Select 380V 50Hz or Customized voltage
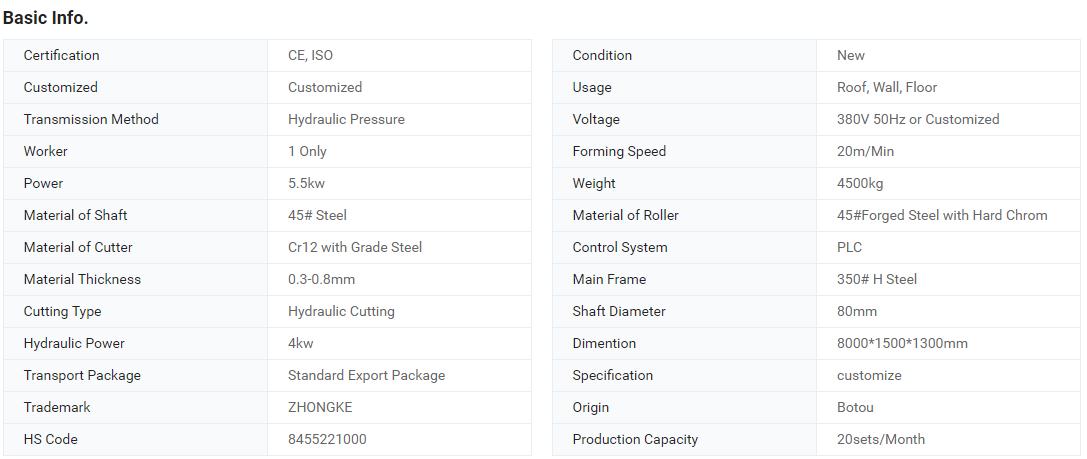 pos(918,119)
